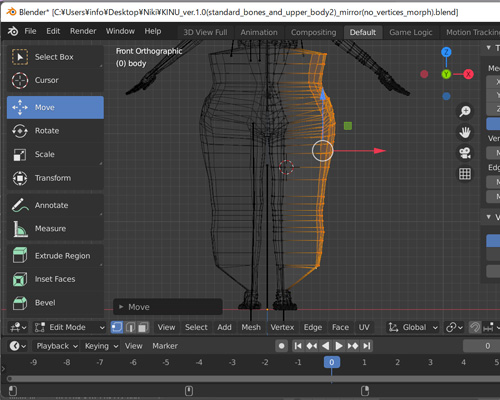The height and width of the screenshot is (400, 500).
Task: Click the X axis on navigation gizmo
Action: (468, 74)
